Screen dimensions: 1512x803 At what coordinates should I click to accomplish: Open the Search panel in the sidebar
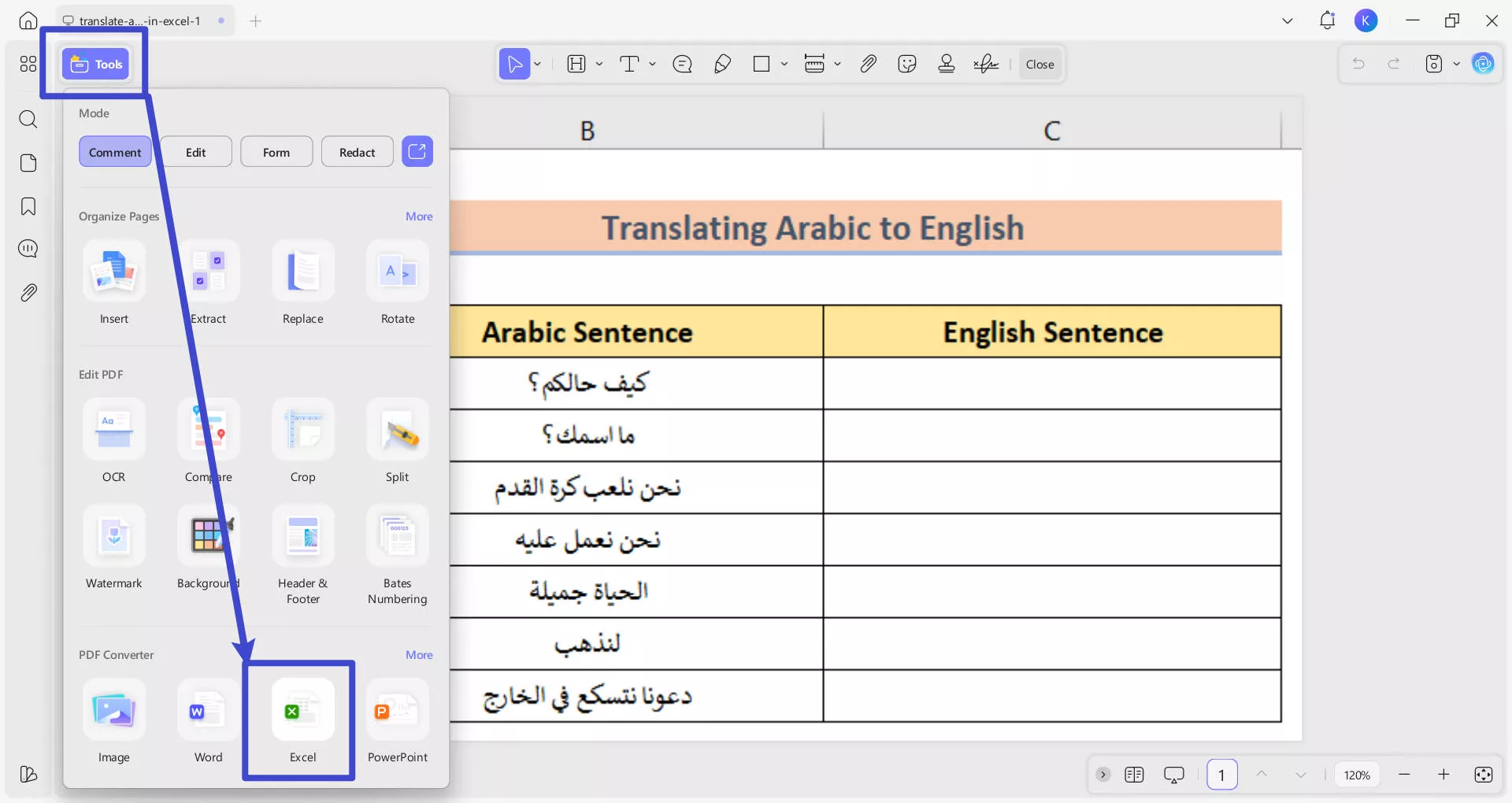[28, 120]
